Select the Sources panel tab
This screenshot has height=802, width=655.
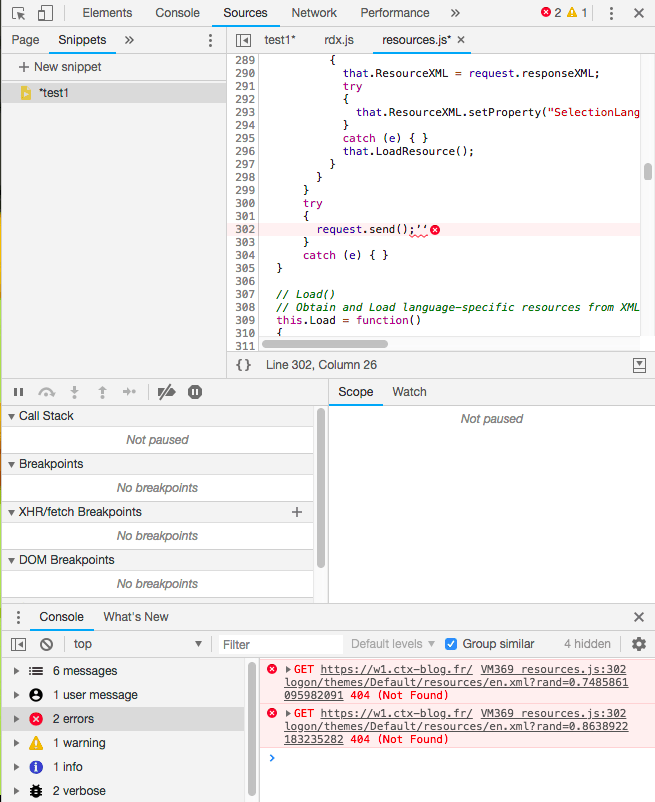coord(245,13)
